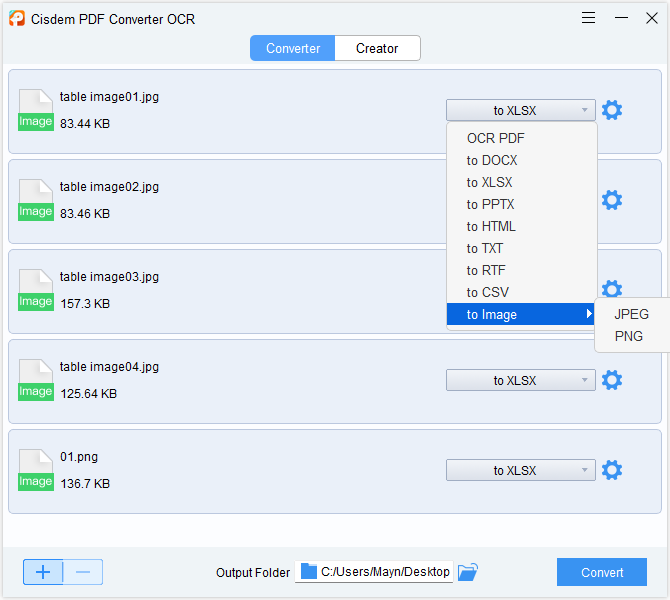
Task: Choose to CSV from format menu
Action: 521,292
